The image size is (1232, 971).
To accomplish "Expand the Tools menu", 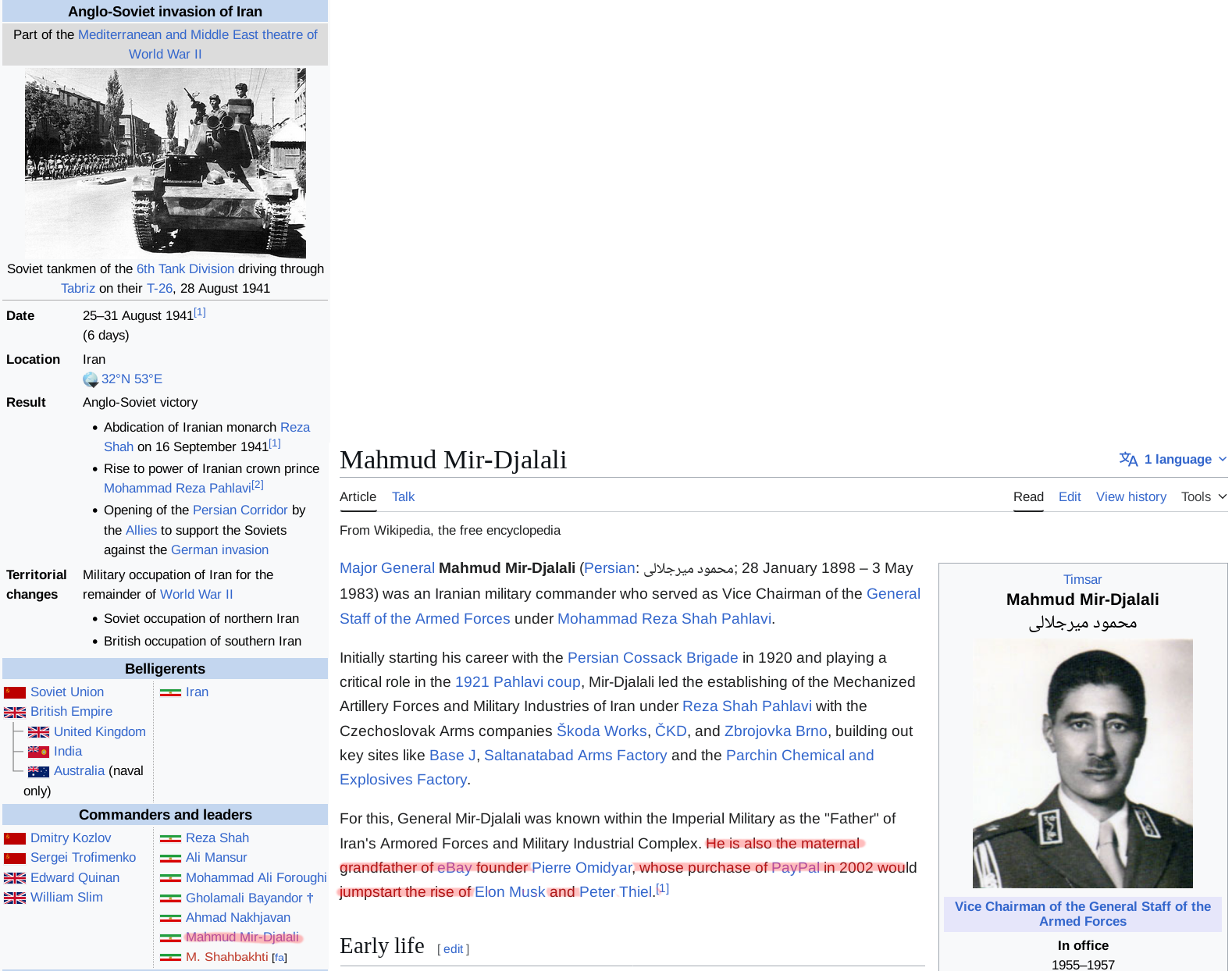I will coord(1204,496).
